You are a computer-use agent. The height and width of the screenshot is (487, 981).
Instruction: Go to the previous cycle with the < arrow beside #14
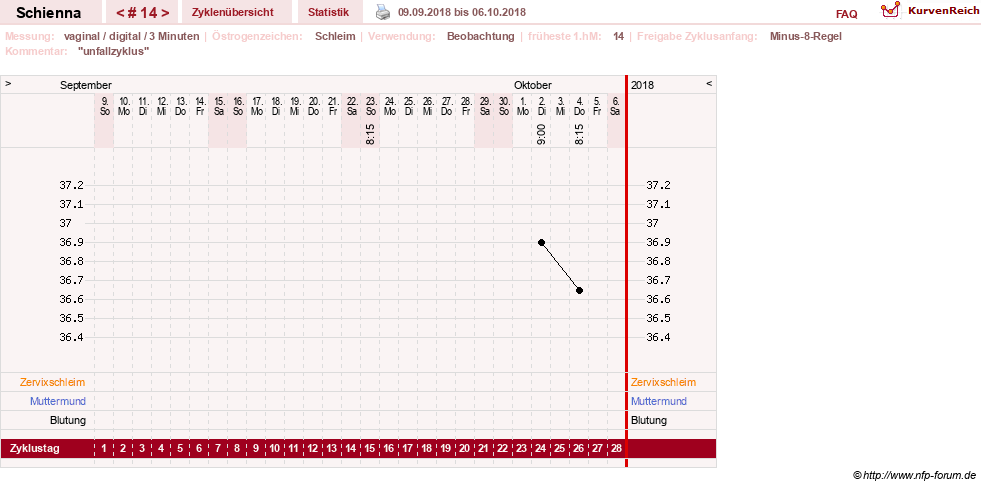click(x=121, y=13)
